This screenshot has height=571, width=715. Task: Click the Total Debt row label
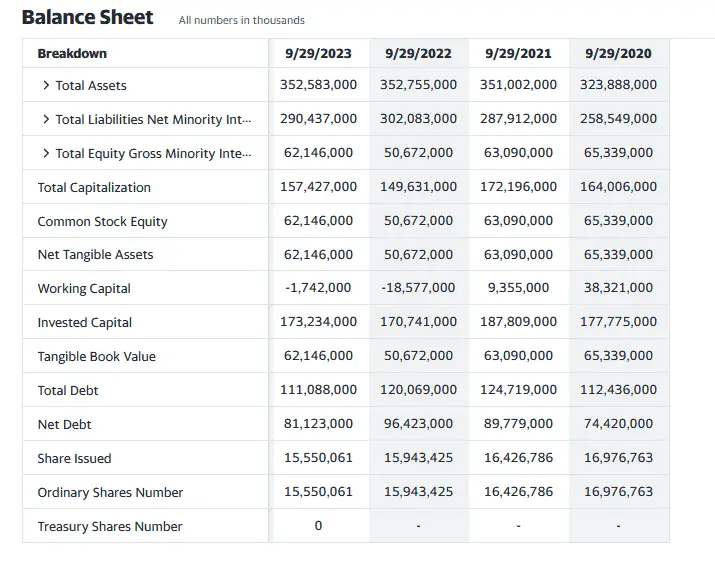click(68, 391)
